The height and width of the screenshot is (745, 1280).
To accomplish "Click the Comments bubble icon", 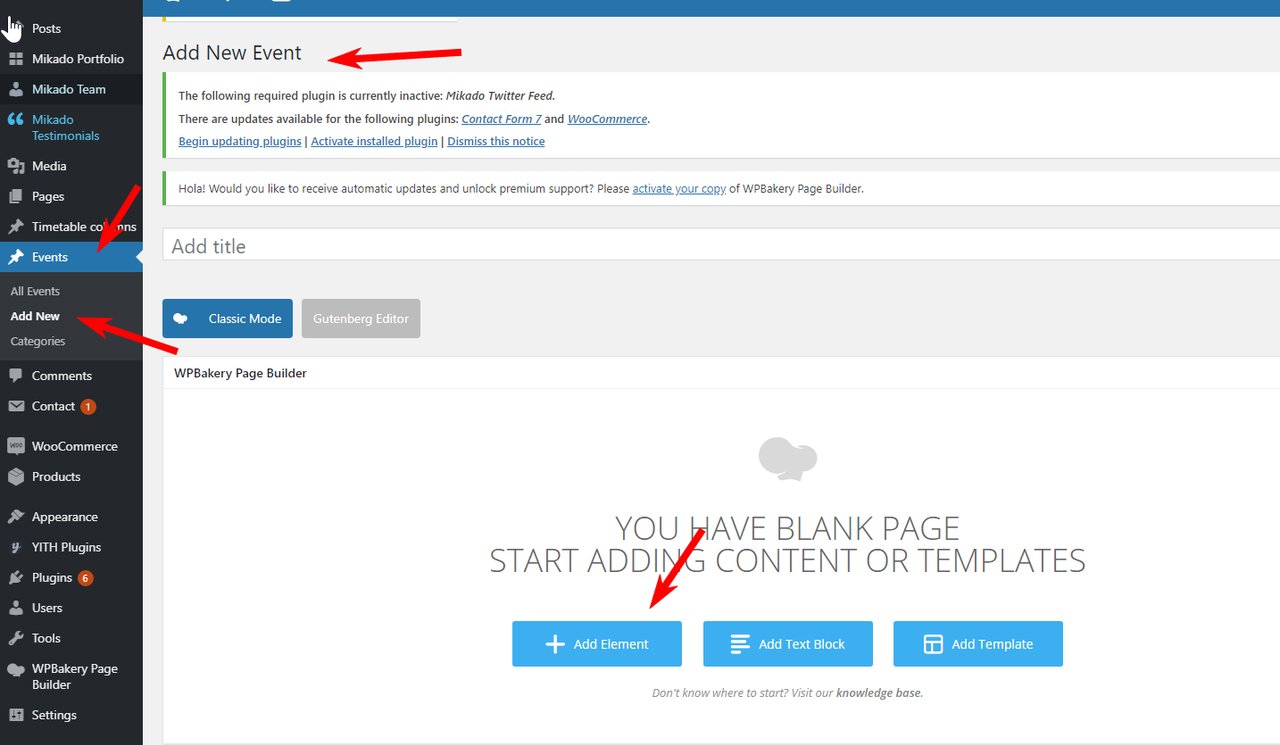I will pyautogui.click(x=16, y=376).
